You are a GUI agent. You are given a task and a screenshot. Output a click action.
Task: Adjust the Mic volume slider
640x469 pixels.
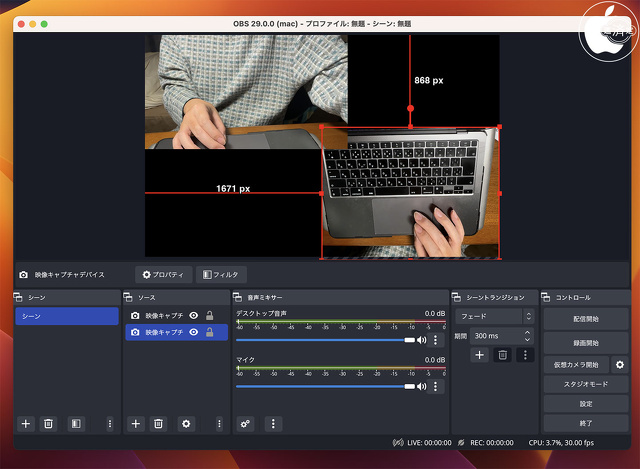(325, 386)
